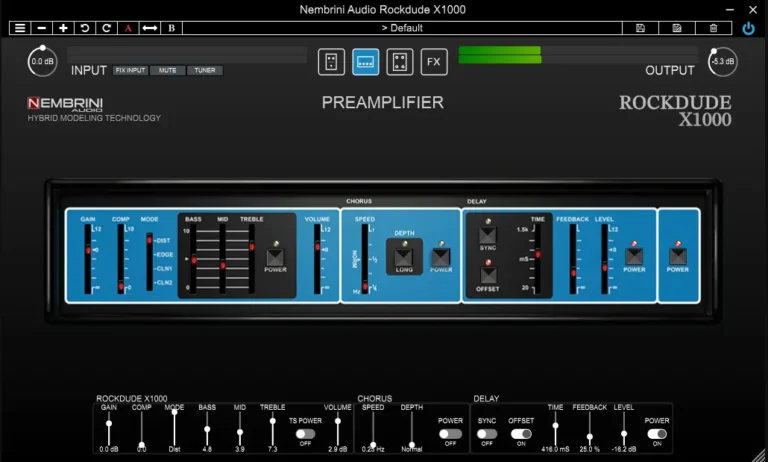Open the TUNER
Viewport: 768px width, 462px height.
point(205,70)
